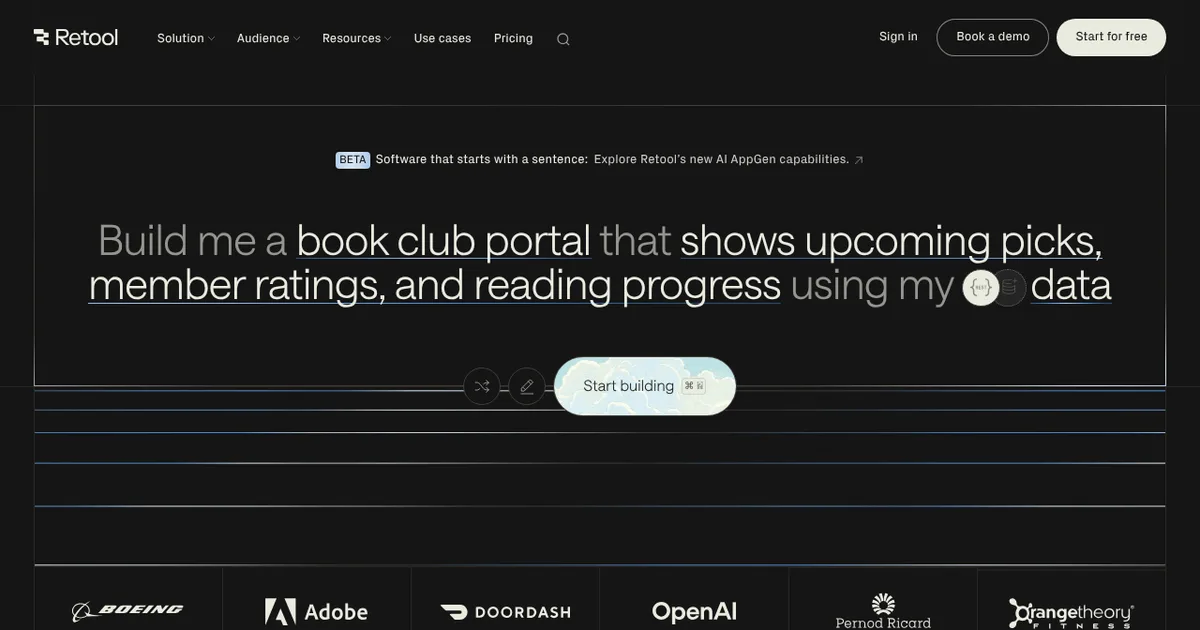Click the data source icons before "data"

pos(994,288)
